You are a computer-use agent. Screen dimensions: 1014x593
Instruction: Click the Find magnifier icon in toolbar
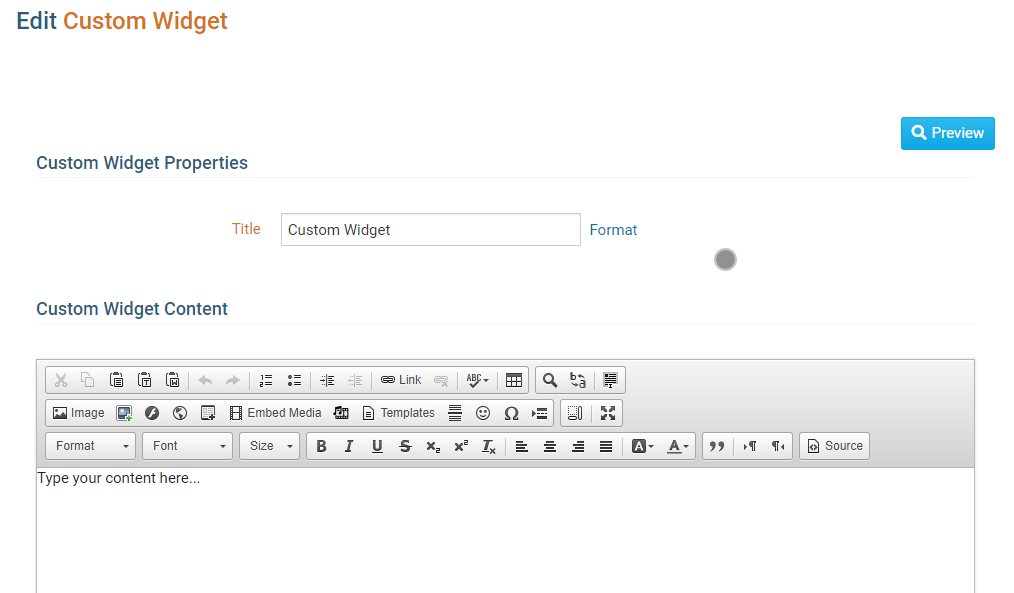[550, 380]
